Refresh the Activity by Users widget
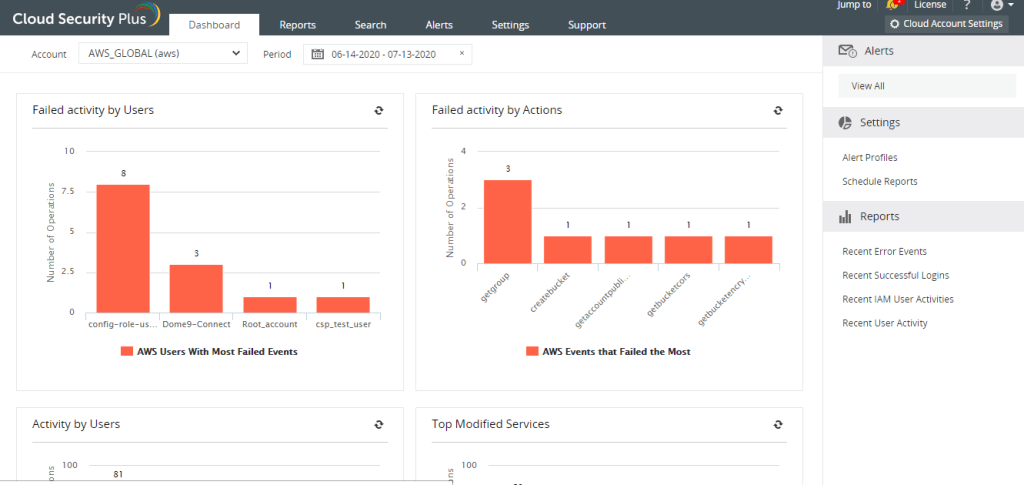This screenshot has height=485, width=1024. tap(378, 425)
